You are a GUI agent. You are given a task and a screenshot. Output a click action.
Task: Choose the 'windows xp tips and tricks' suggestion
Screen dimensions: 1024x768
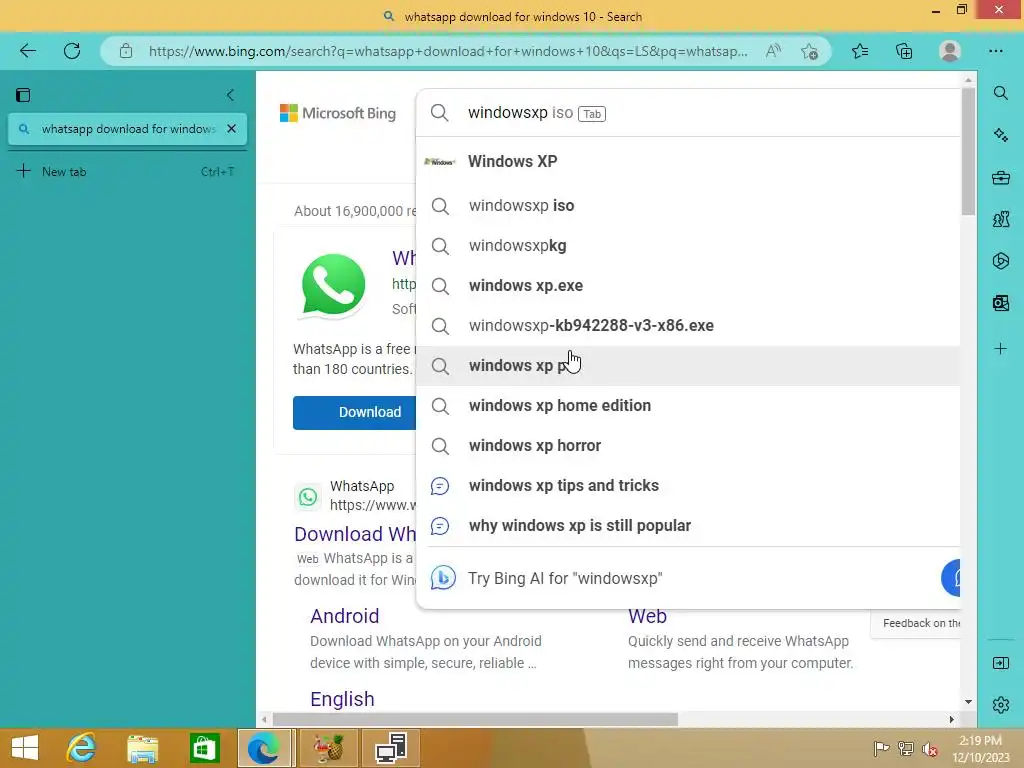tap(688, 485)
